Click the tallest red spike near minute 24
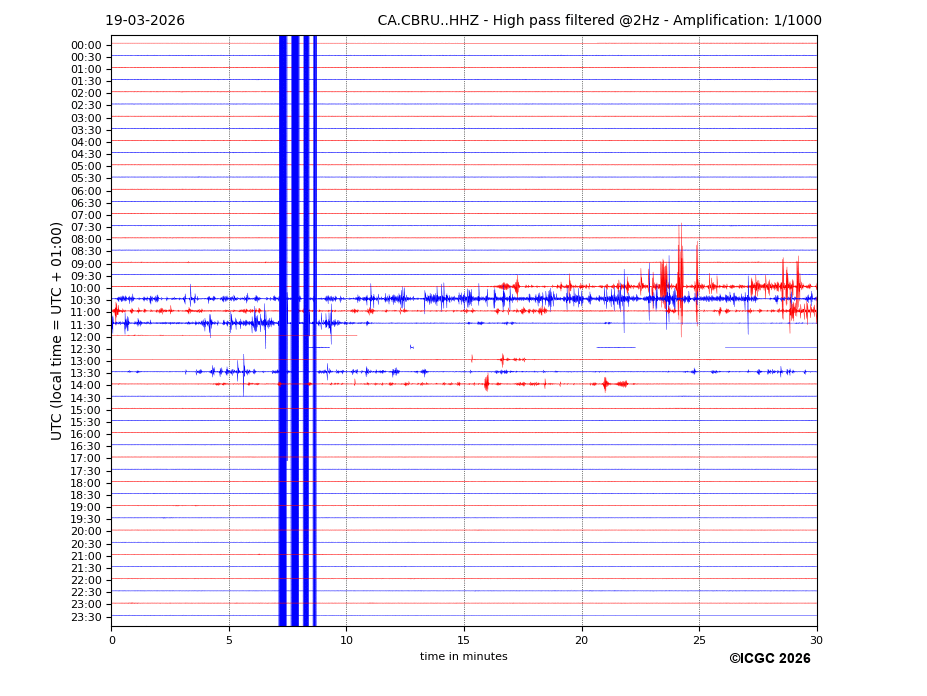This screenshot has height=696, width=927. tap(680, 260)
